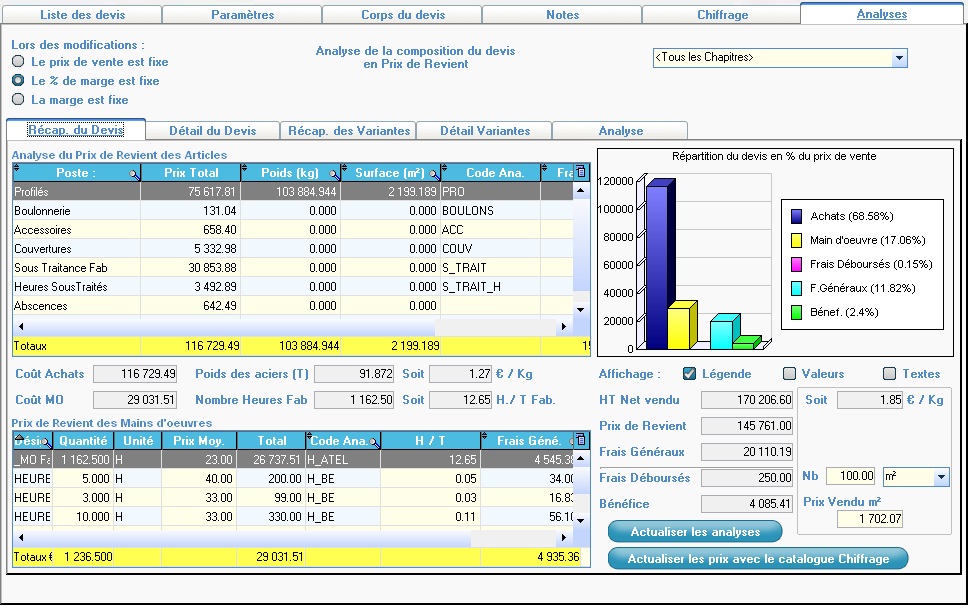Click blue Achats color swatch in legend

(x=797, y=216)
